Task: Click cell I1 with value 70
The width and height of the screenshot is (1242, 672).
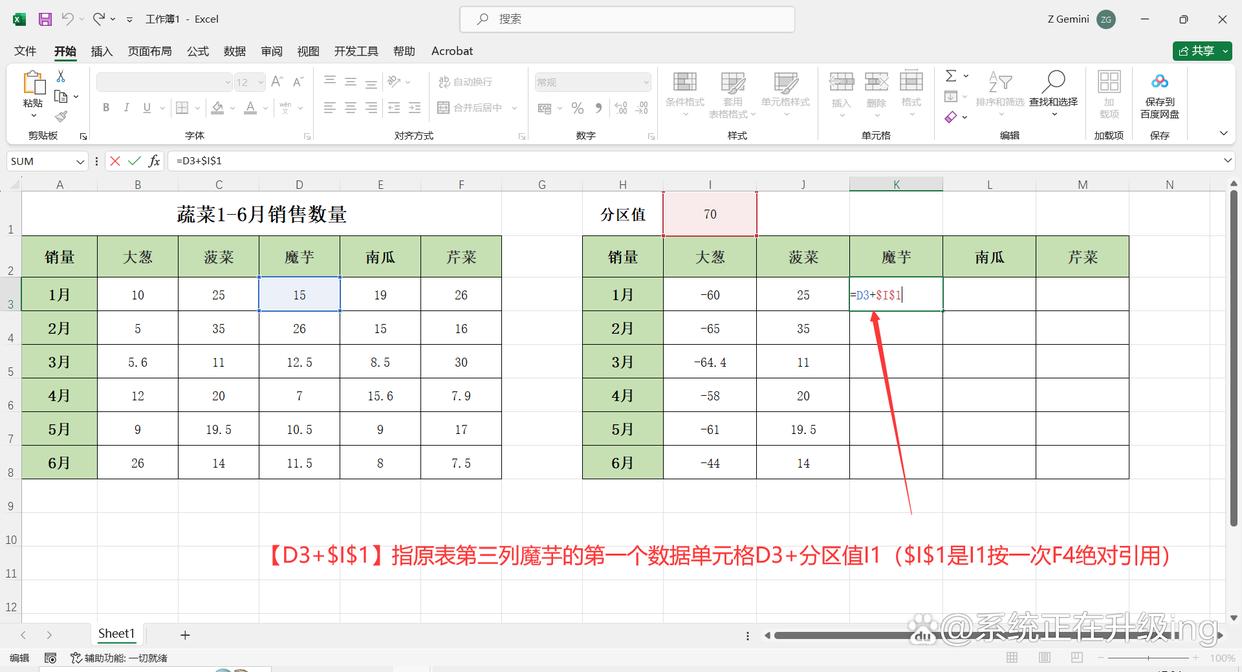Action: tap(710, 214)
